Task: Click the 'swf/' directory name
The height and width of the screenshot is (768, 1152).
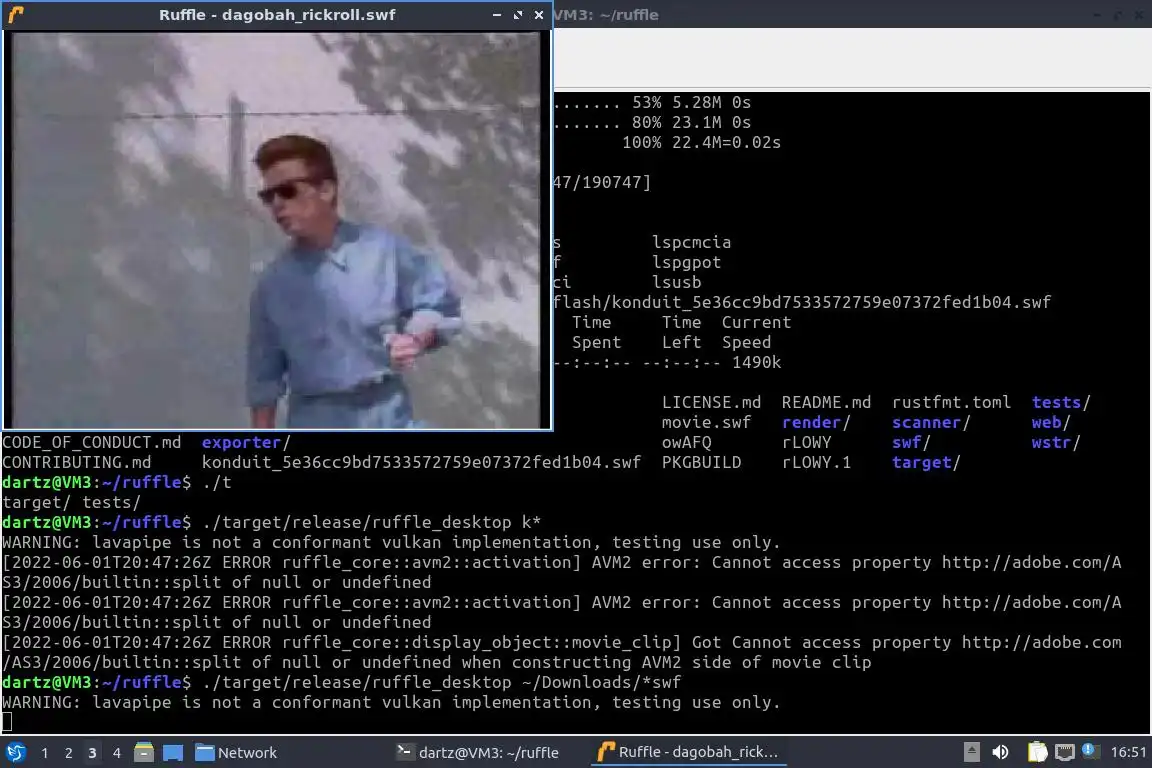Action: [911, 442]
